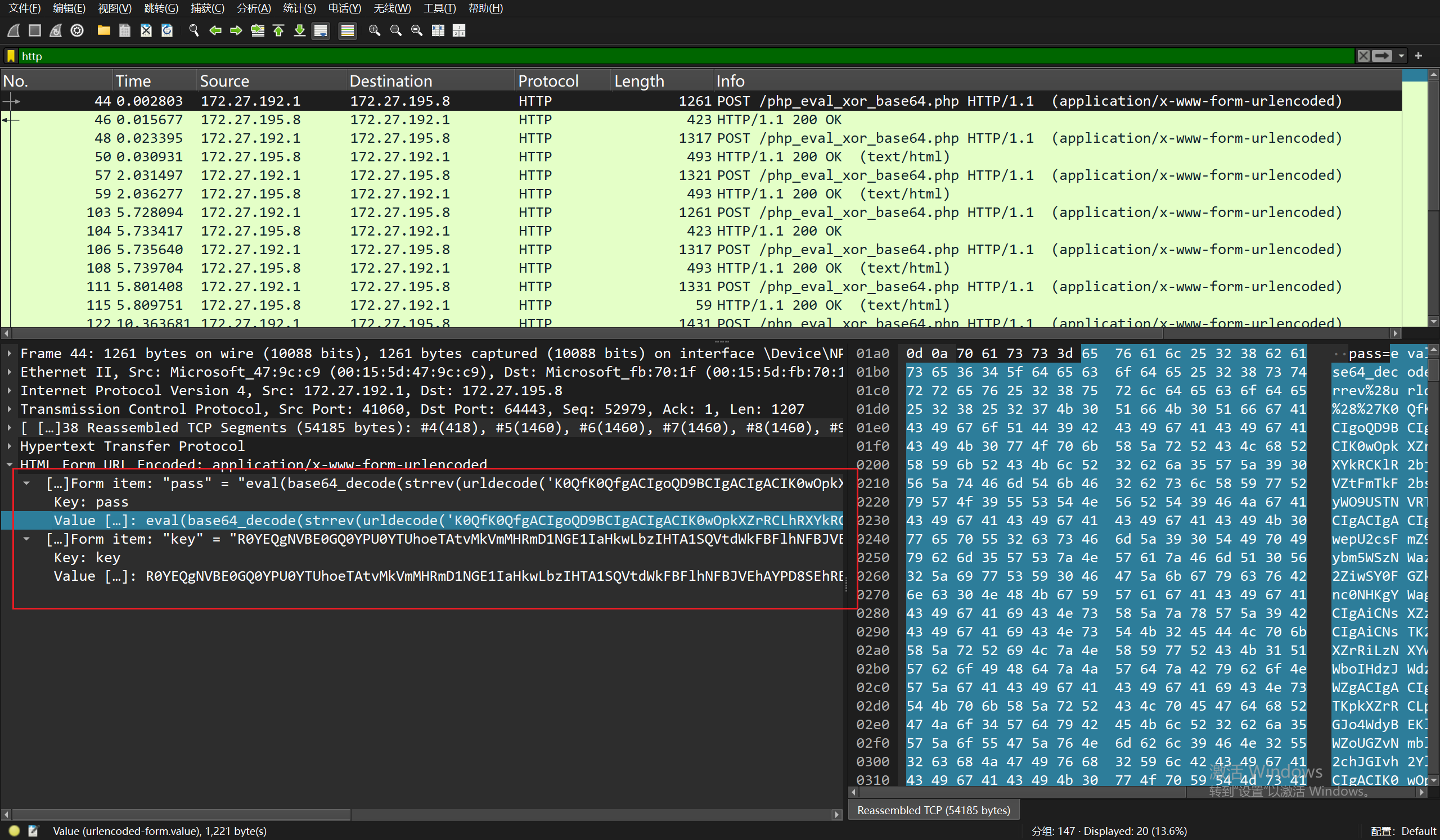Click the find packet magnifier icon
1440x840 pixels.
coord(193,30)
